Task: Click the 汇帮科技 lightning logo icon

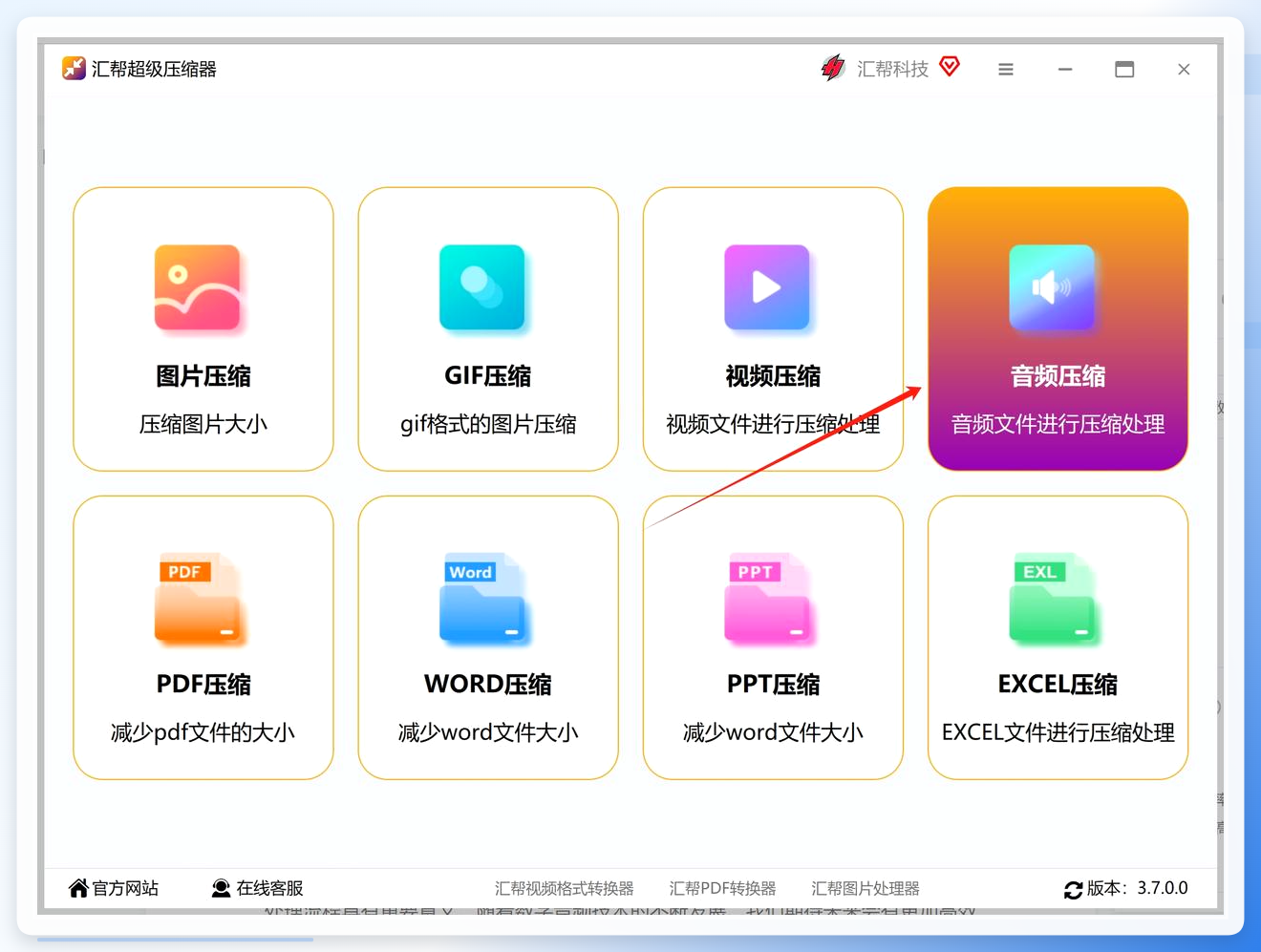Action: coord(833,68)
